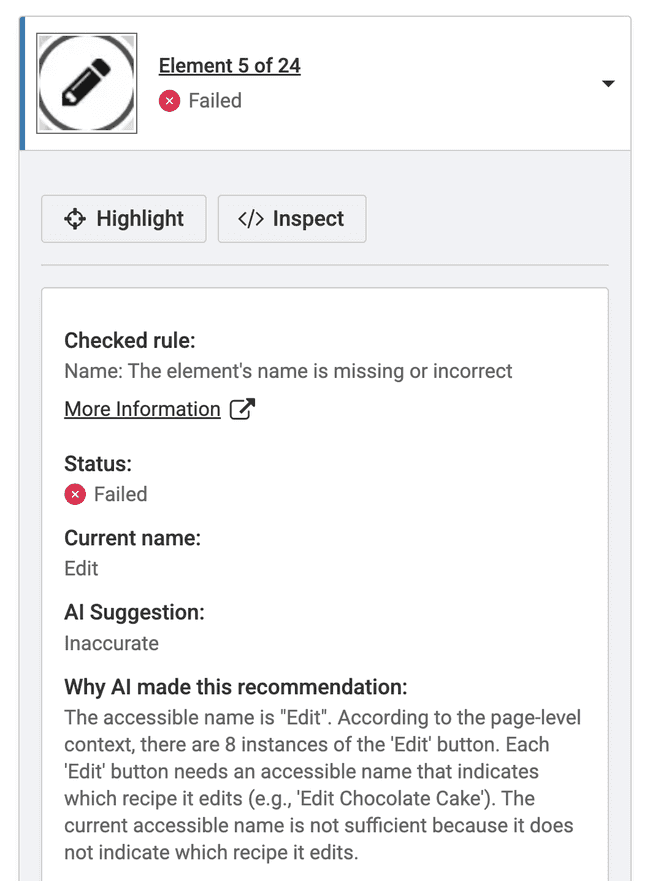Image resolution: width=650 pixels, height=881 pixels.
Task: Click the crosshair target symbol on Highlight
Action: [x=75, y=218]
